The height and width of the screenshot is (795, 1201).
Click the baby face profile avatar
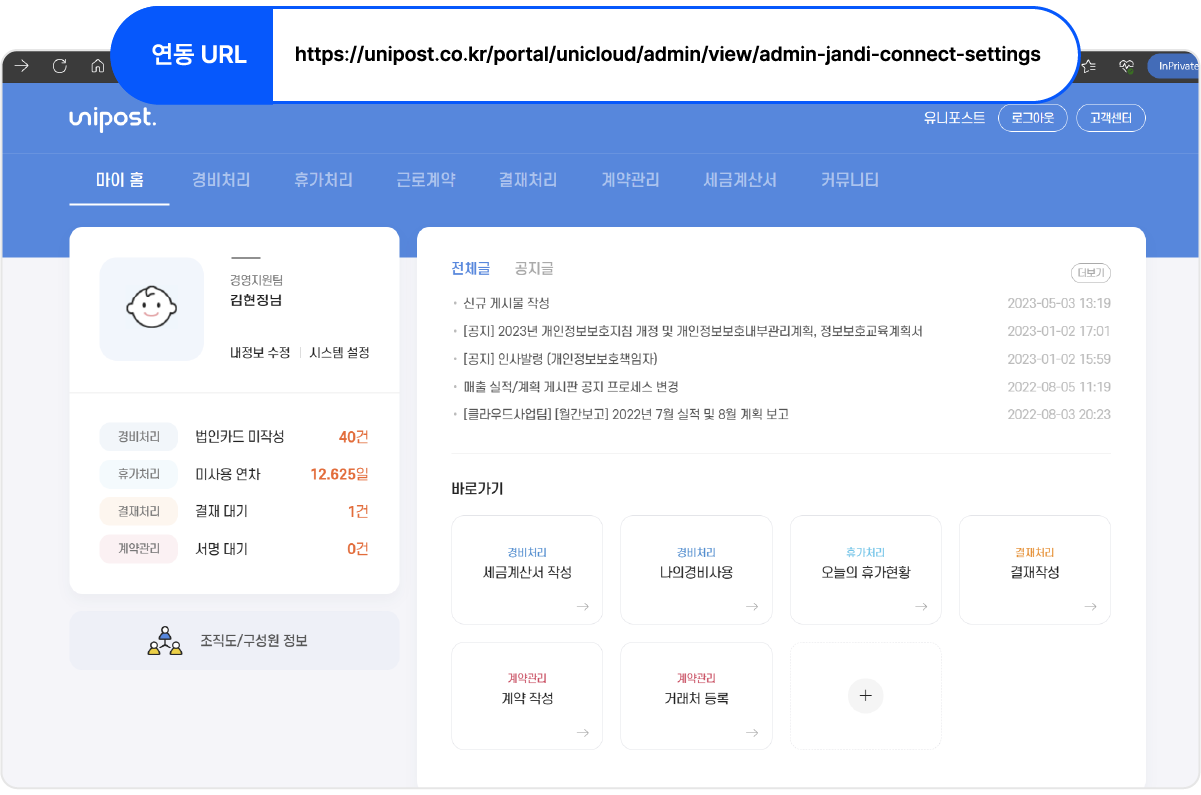pyautogui.click(x=151, y=308)
